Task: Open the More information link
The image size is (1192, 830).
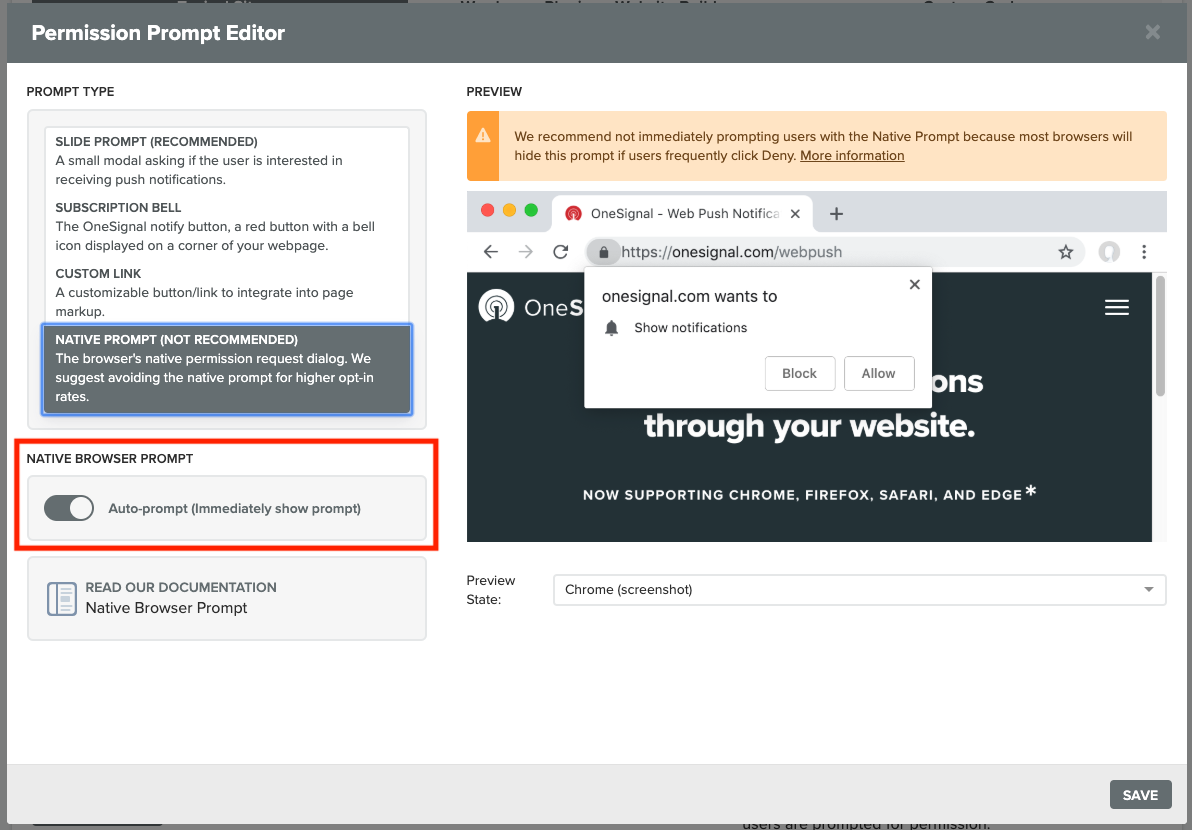Action: point(851,155)
